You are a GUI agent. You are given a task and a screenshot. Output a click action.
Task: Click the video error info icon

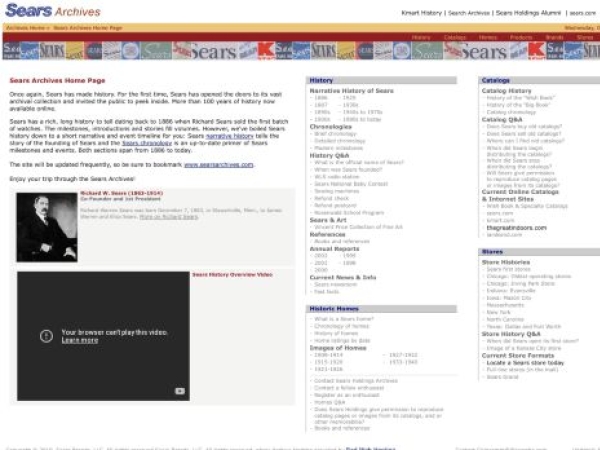(46, 336)
